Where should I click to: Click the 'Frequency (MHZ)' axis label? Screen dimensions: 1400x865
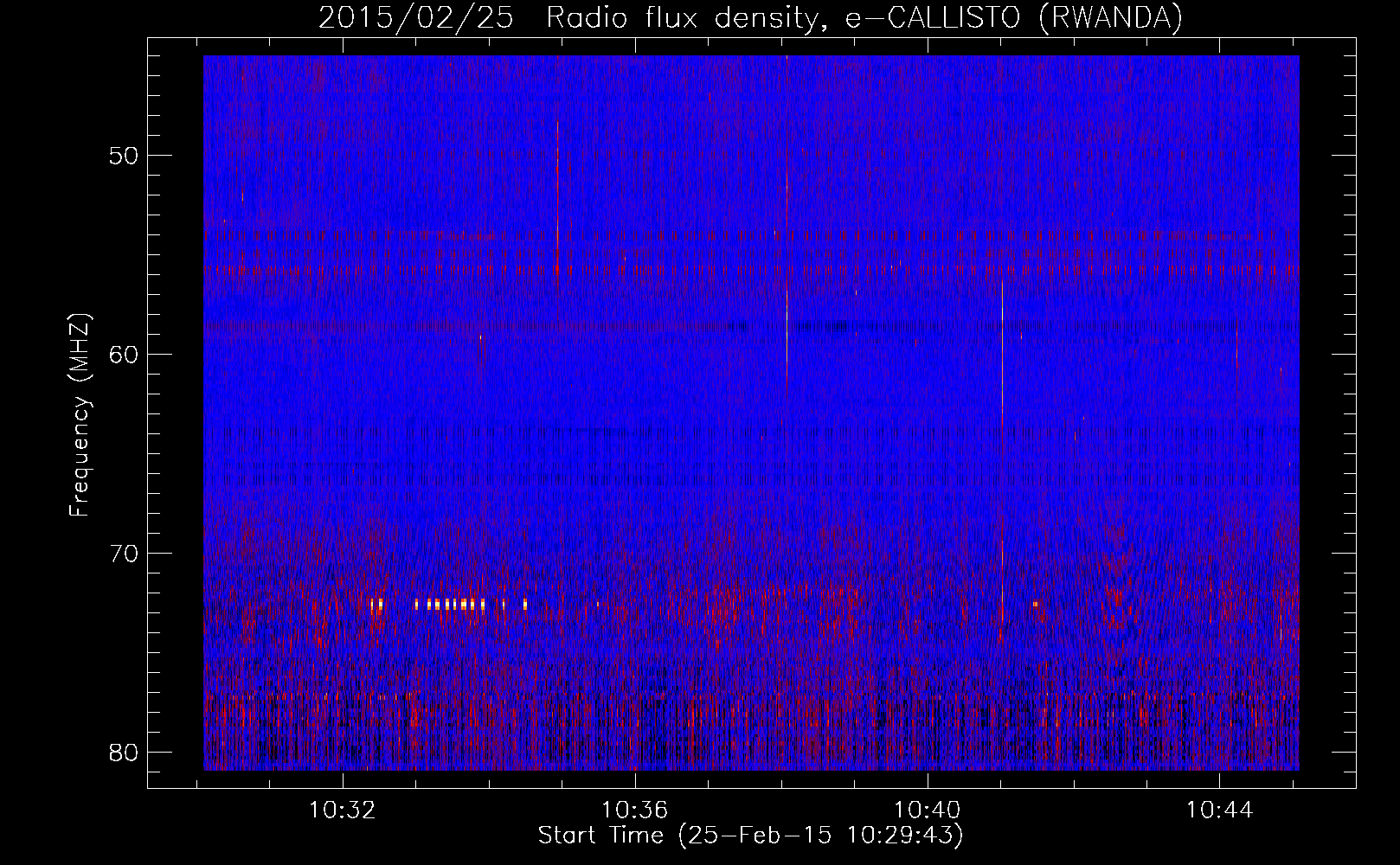(x=80, y=415)
